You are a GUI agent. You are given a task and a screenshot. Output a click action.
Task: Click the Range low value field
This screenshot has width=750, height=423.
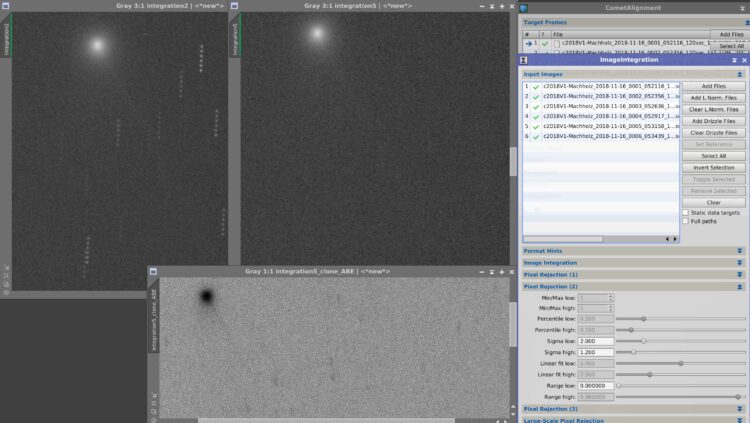point(596,386)
